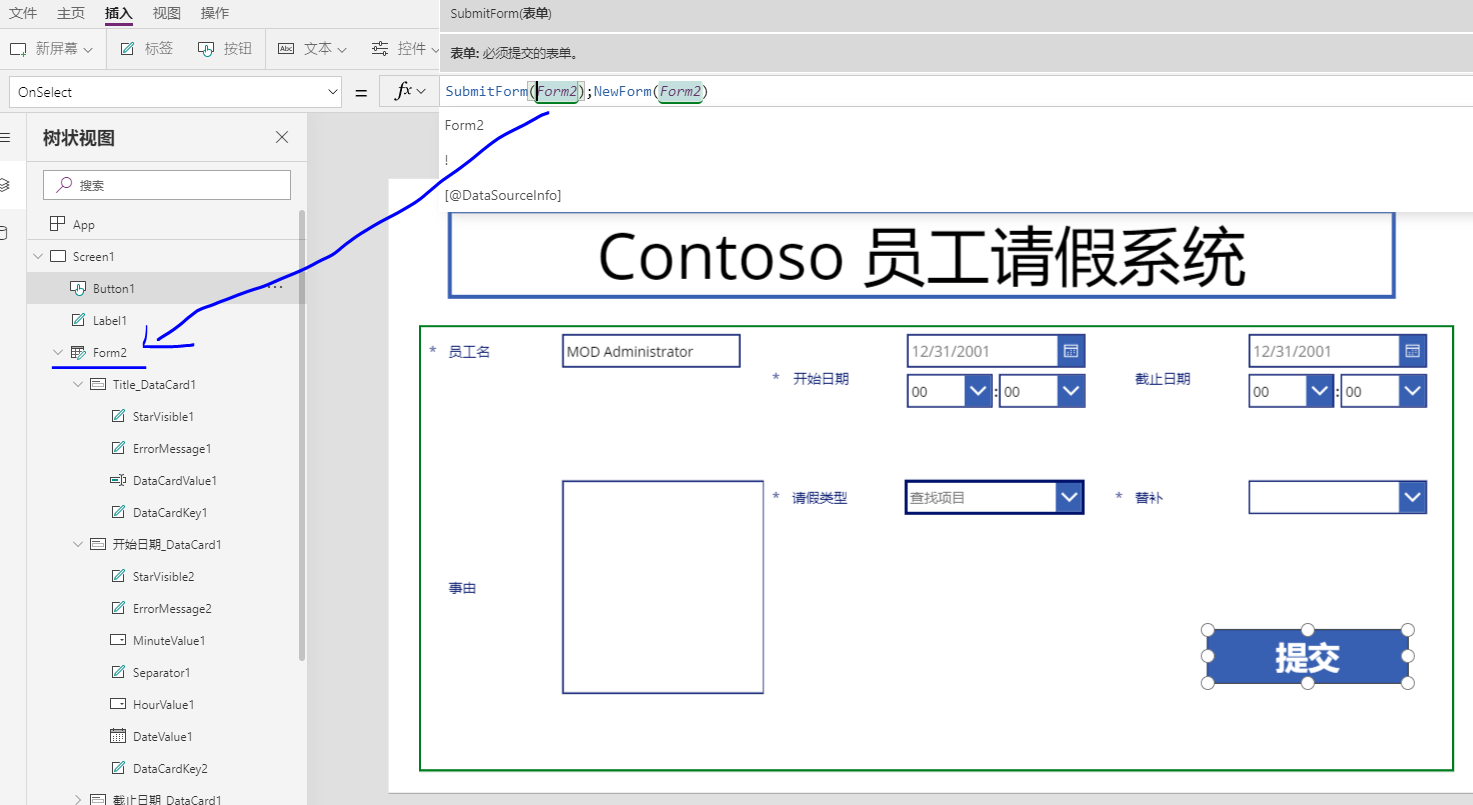Click the tree view scrollbar
The width and height of the screenshot is (1473, 805).
(x=302, y=435)
